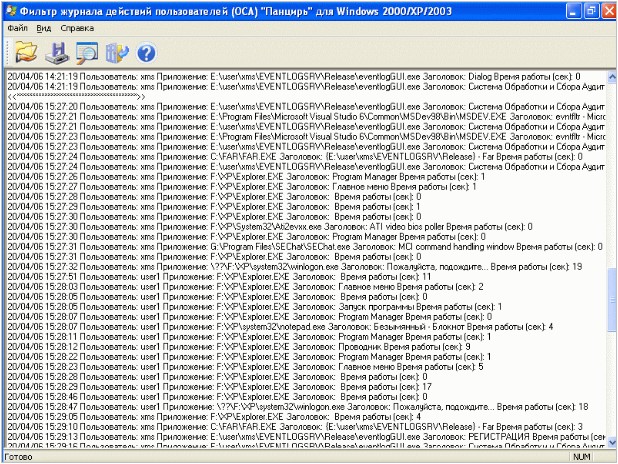
Task: Click the open folder toolbar icon
Action: click(x=26, y=52)
